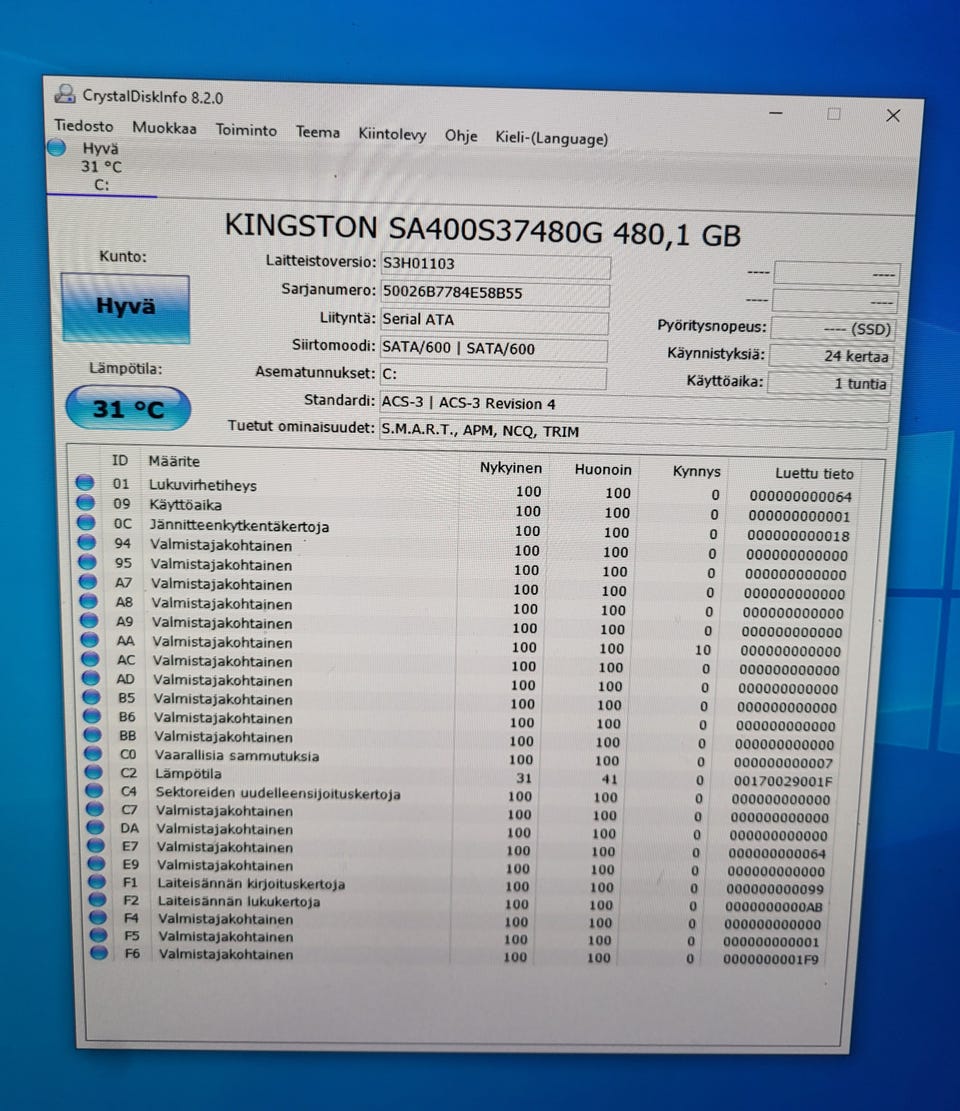This screenshot has width=960, height=1111.
Task: Click status icon of F1 Laiteisännän kirjoituskertoja row
Action: click(x=98, y=881)
